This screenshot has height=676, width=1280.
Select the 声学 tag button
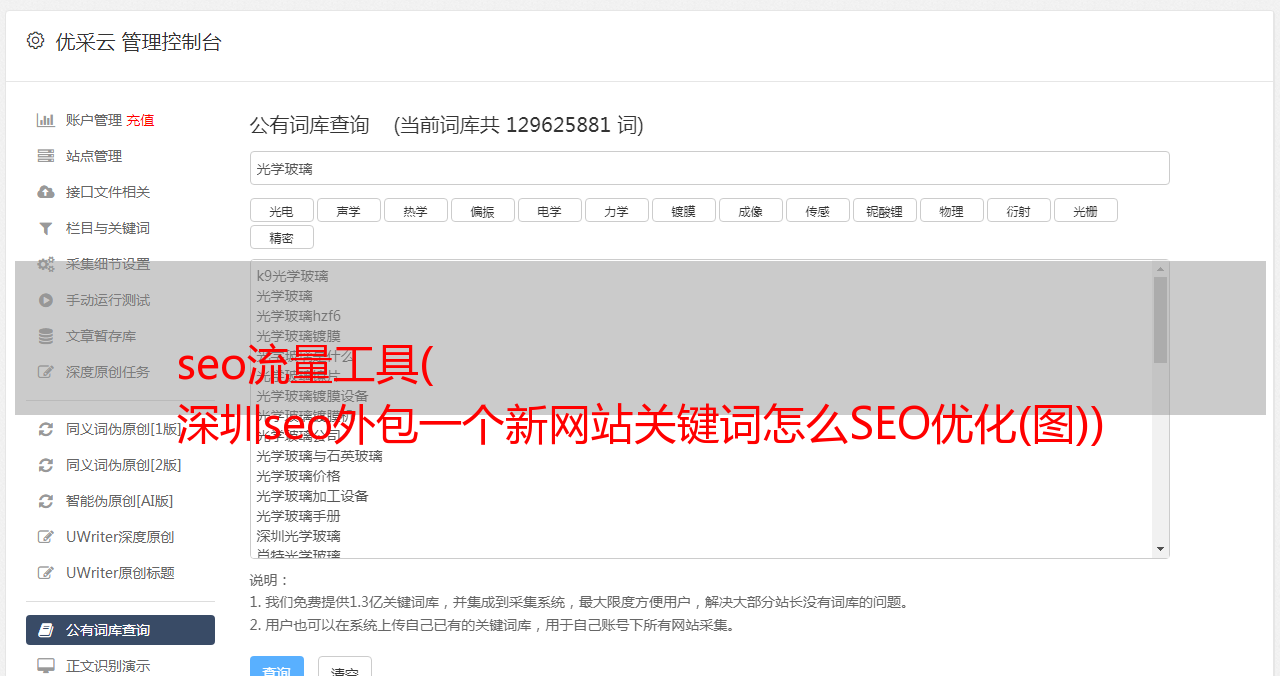[x=348, y=210]
